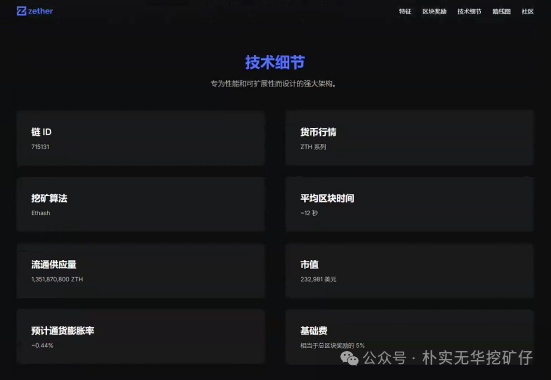This screenshot has width=551, height=380.
Task: Click the 232,981 美元 market cap value
Action: point(318,279)
